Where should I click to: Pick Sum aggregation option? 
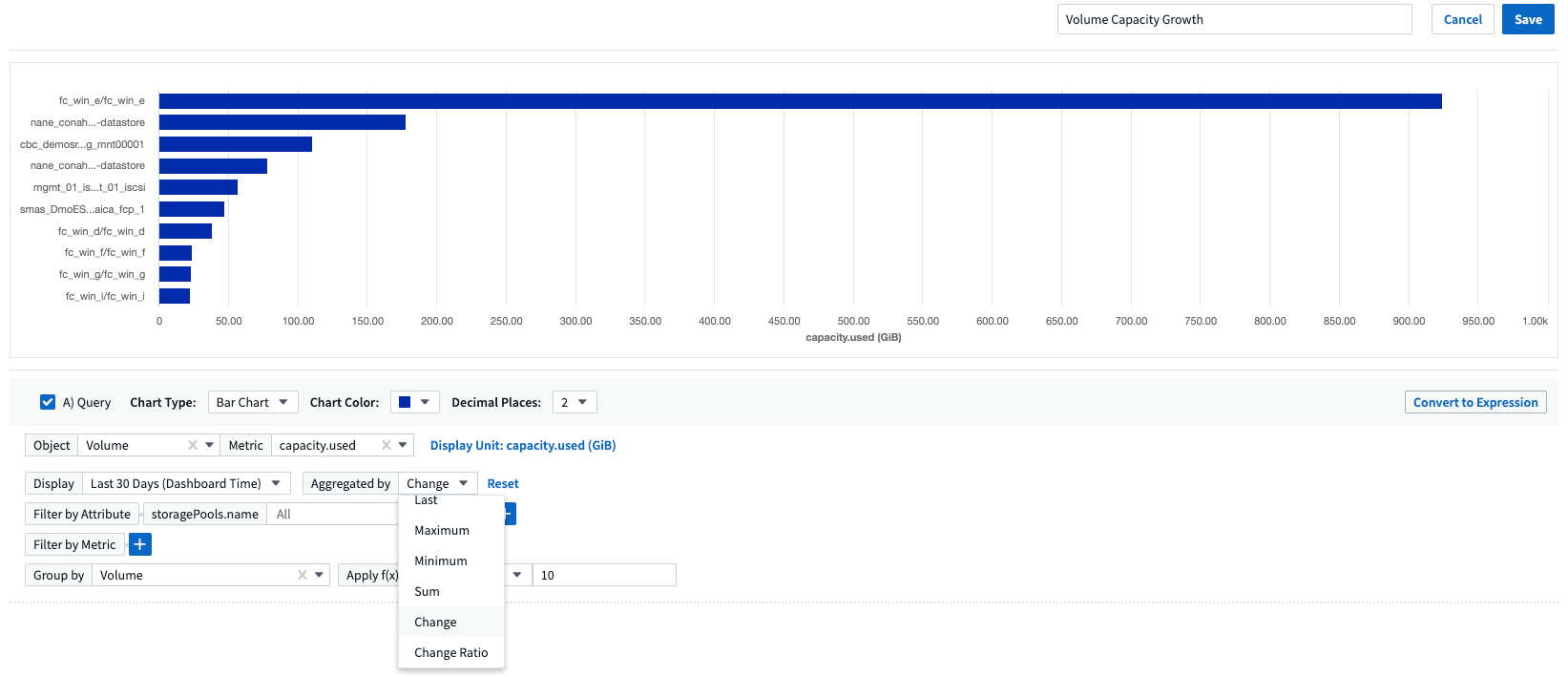coord(428,591)
